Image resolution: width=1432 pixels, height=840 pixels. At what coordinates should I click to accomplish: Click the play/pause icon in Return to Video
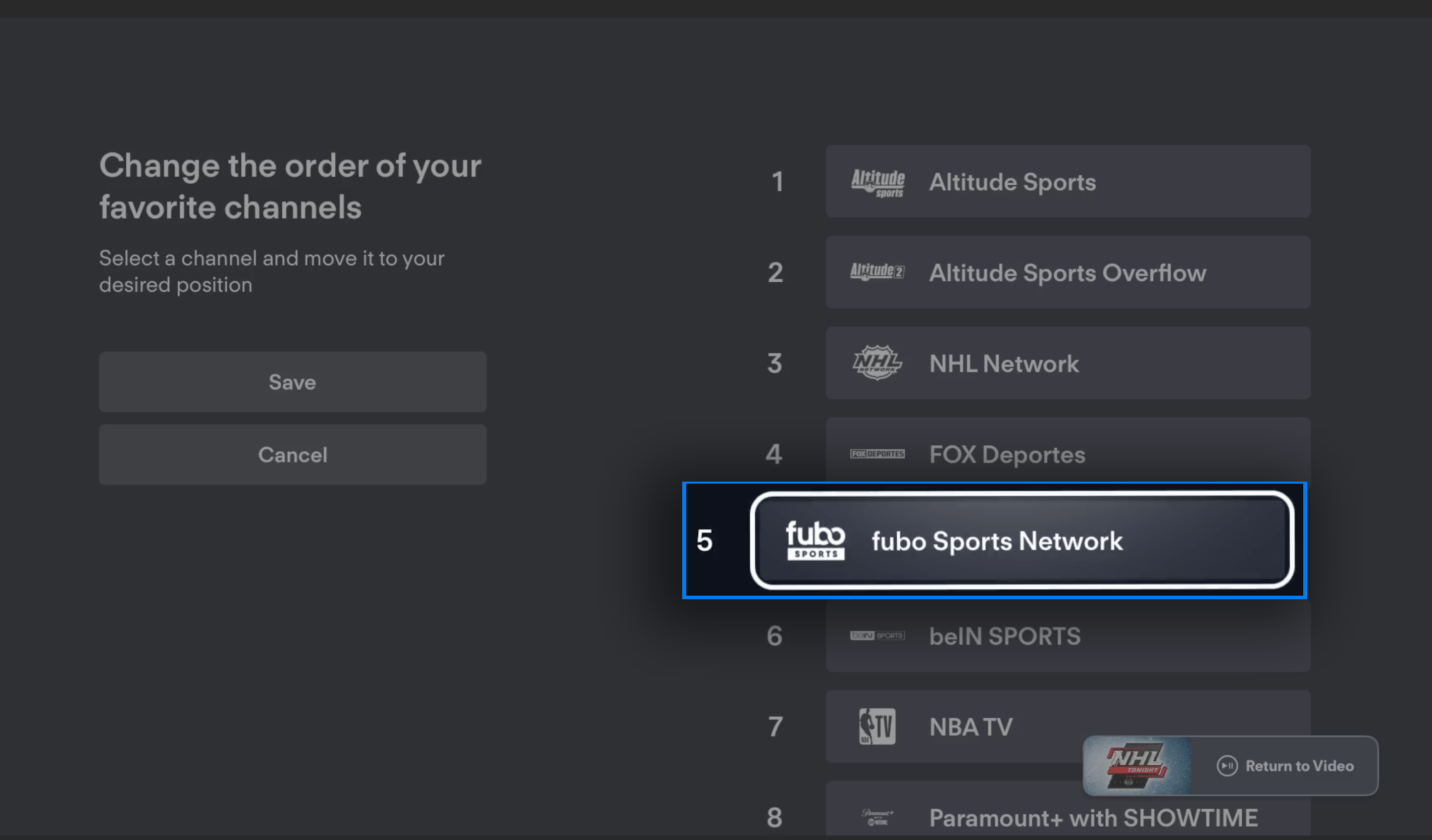pyautogui.click(x=1227, y=766)
